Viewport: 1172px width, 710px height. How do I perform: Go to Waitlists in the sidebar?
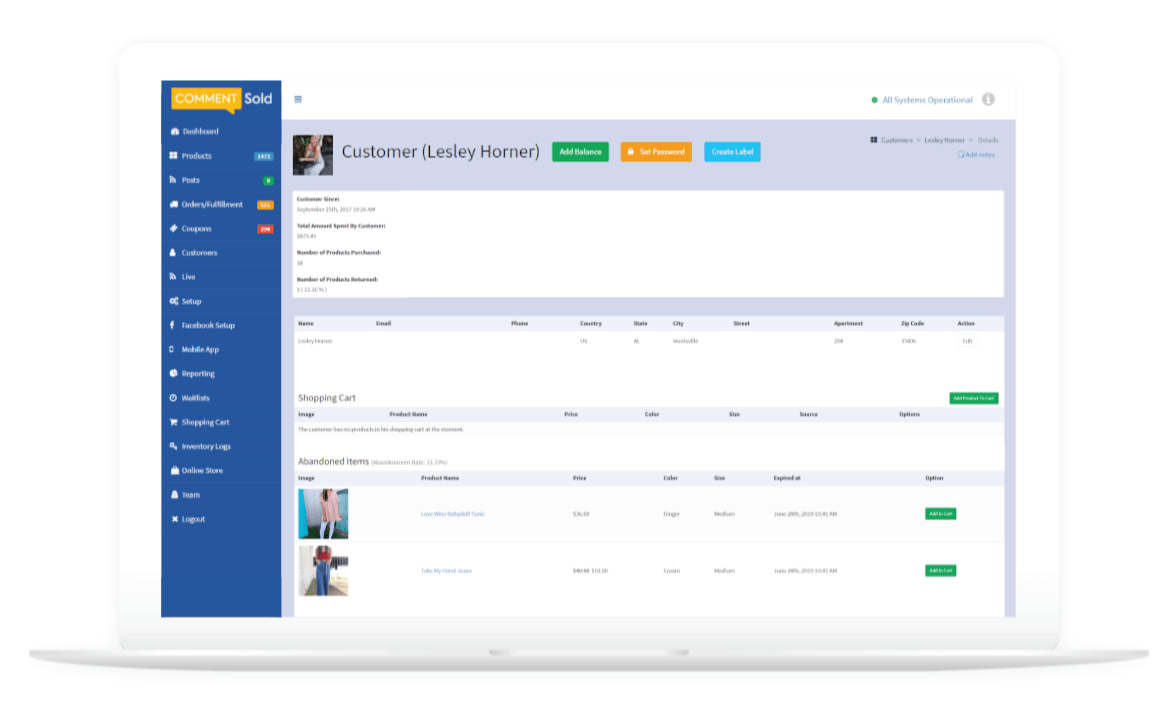[x=195, y=398]
